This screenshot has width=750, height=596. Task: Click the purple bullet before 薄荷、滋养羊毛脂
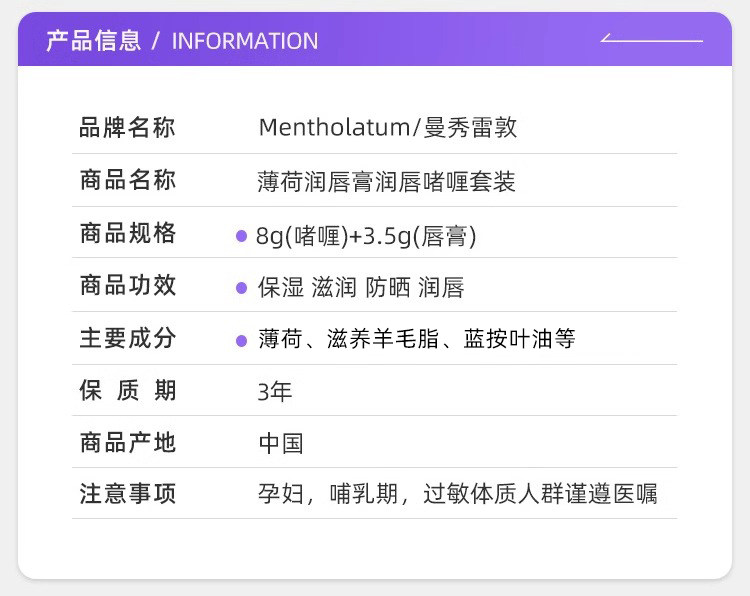click(241, 341)
